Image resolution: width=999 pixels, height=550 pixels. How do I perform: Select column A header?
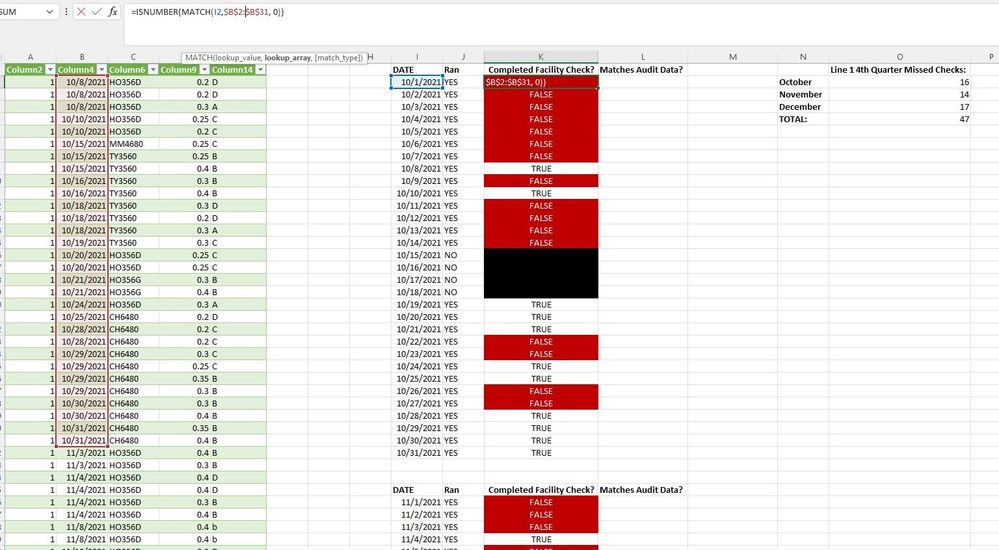pyautogui.click(x=30, y=57)
